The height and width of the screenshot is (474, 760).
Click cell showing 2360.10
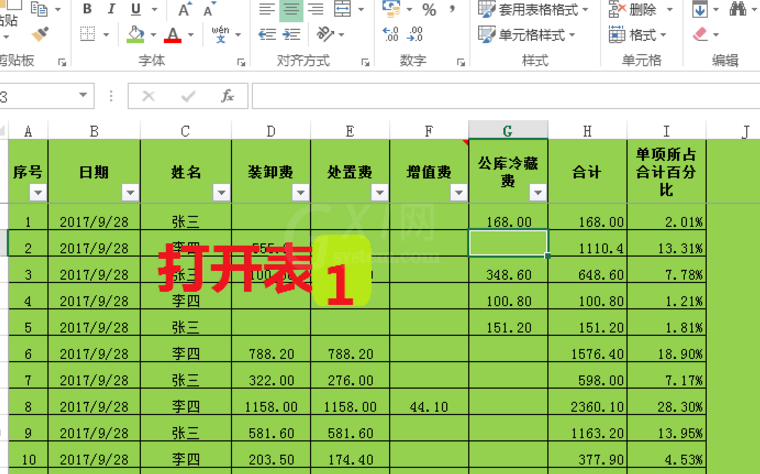(x=587, y=402)
